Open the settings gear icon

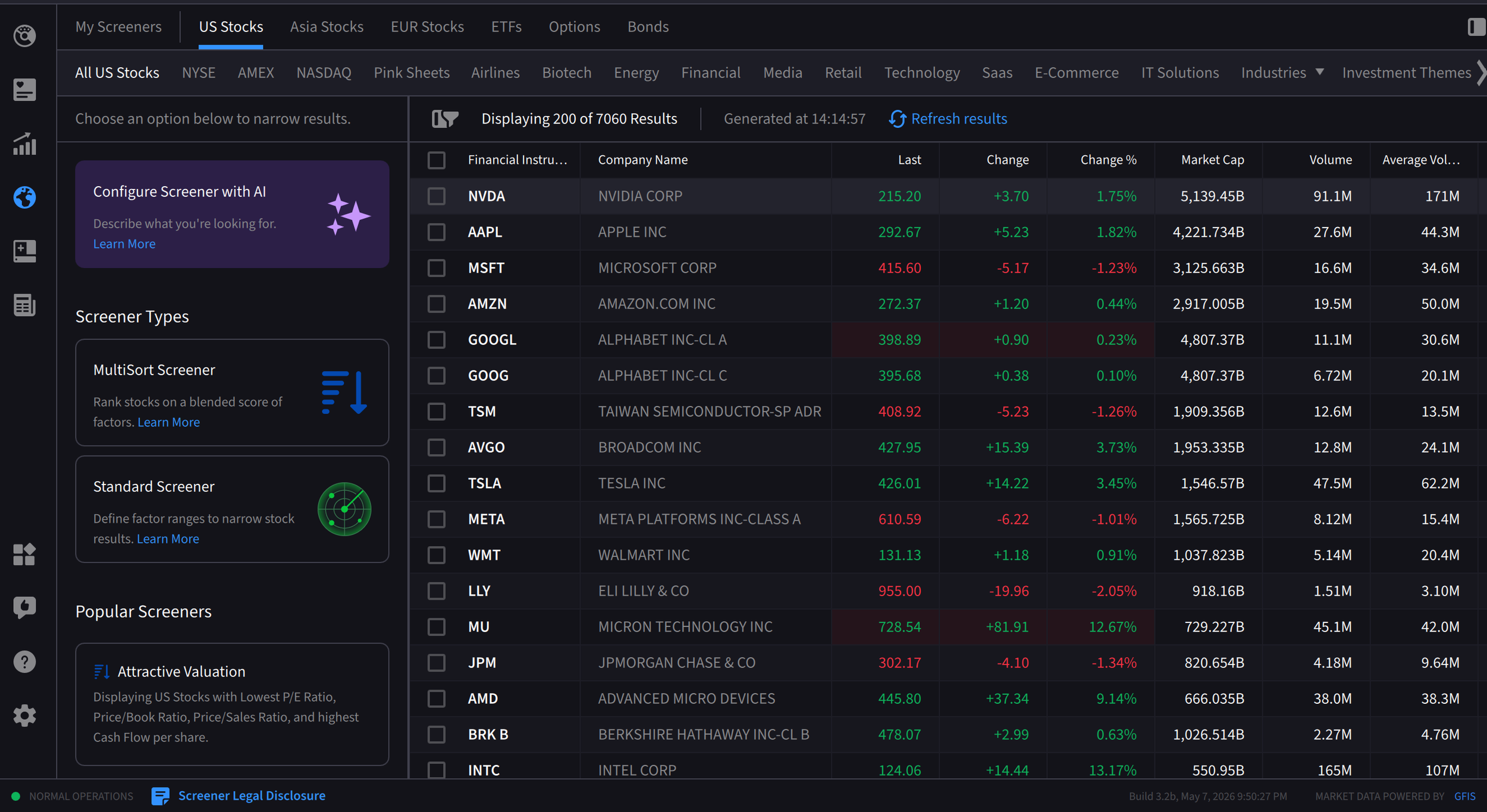[x=24, y=716]
